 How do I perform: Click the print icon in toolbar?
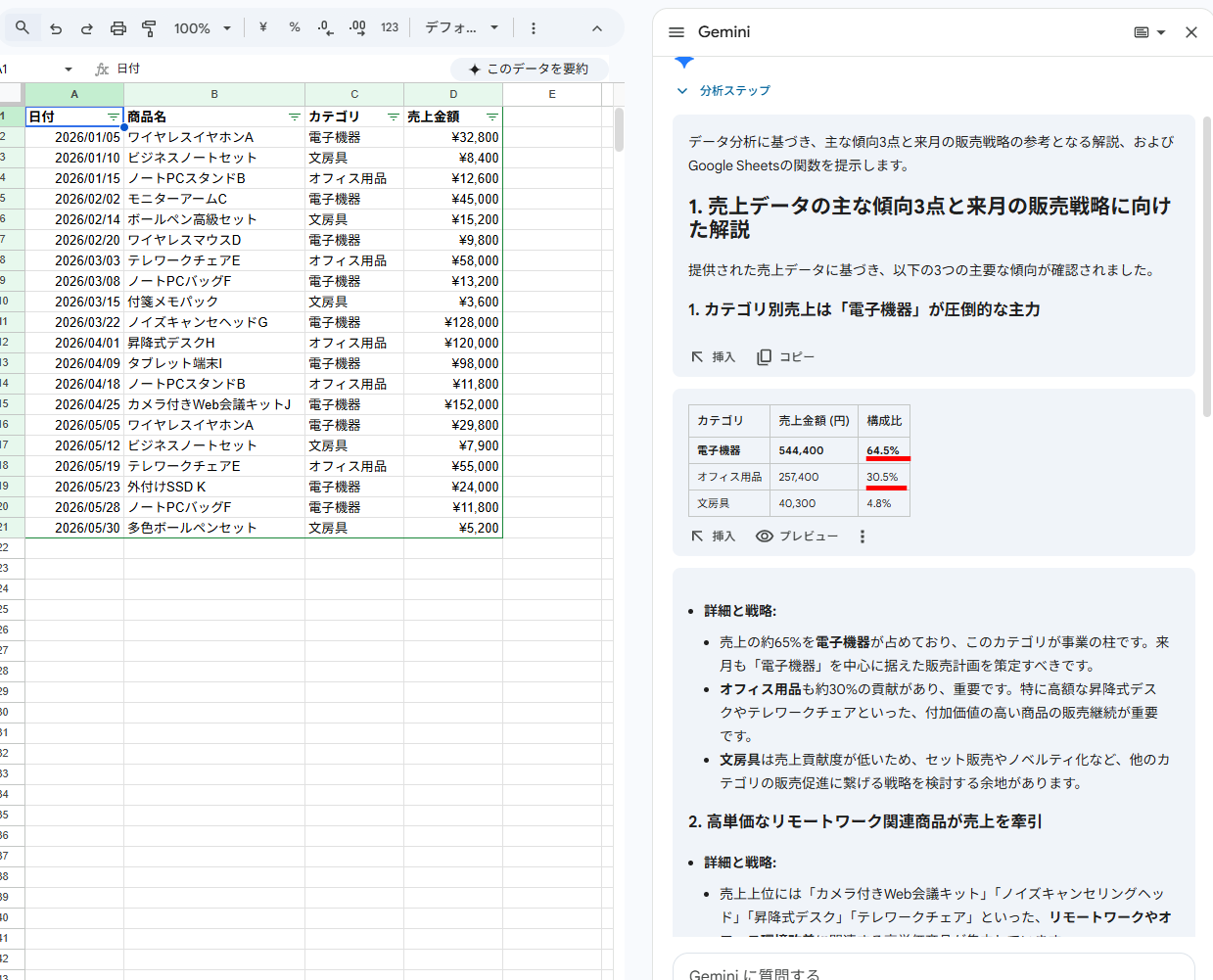tap(118, 28)
